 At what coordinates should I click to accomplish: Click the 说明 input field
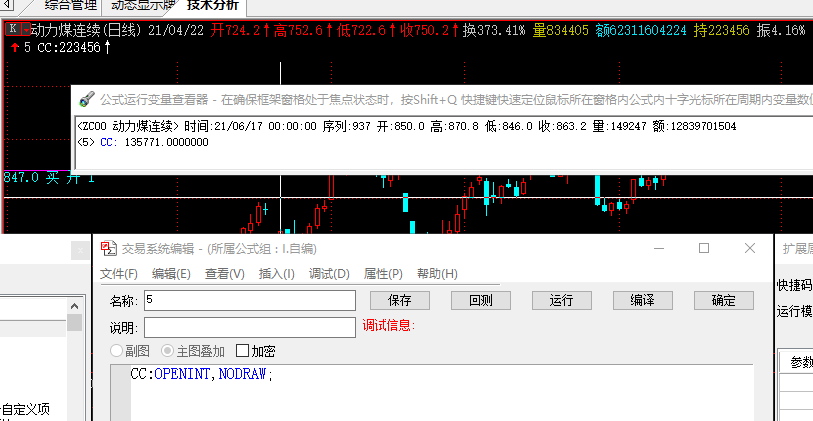(250, 327)
